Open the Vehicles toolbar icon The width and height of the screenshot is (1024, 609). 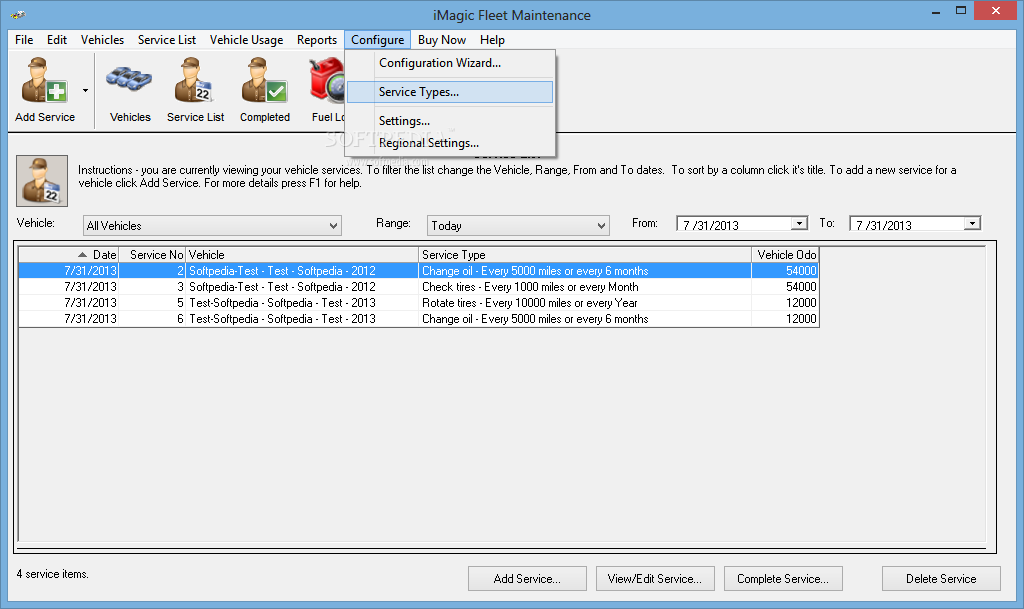(130, 89)
